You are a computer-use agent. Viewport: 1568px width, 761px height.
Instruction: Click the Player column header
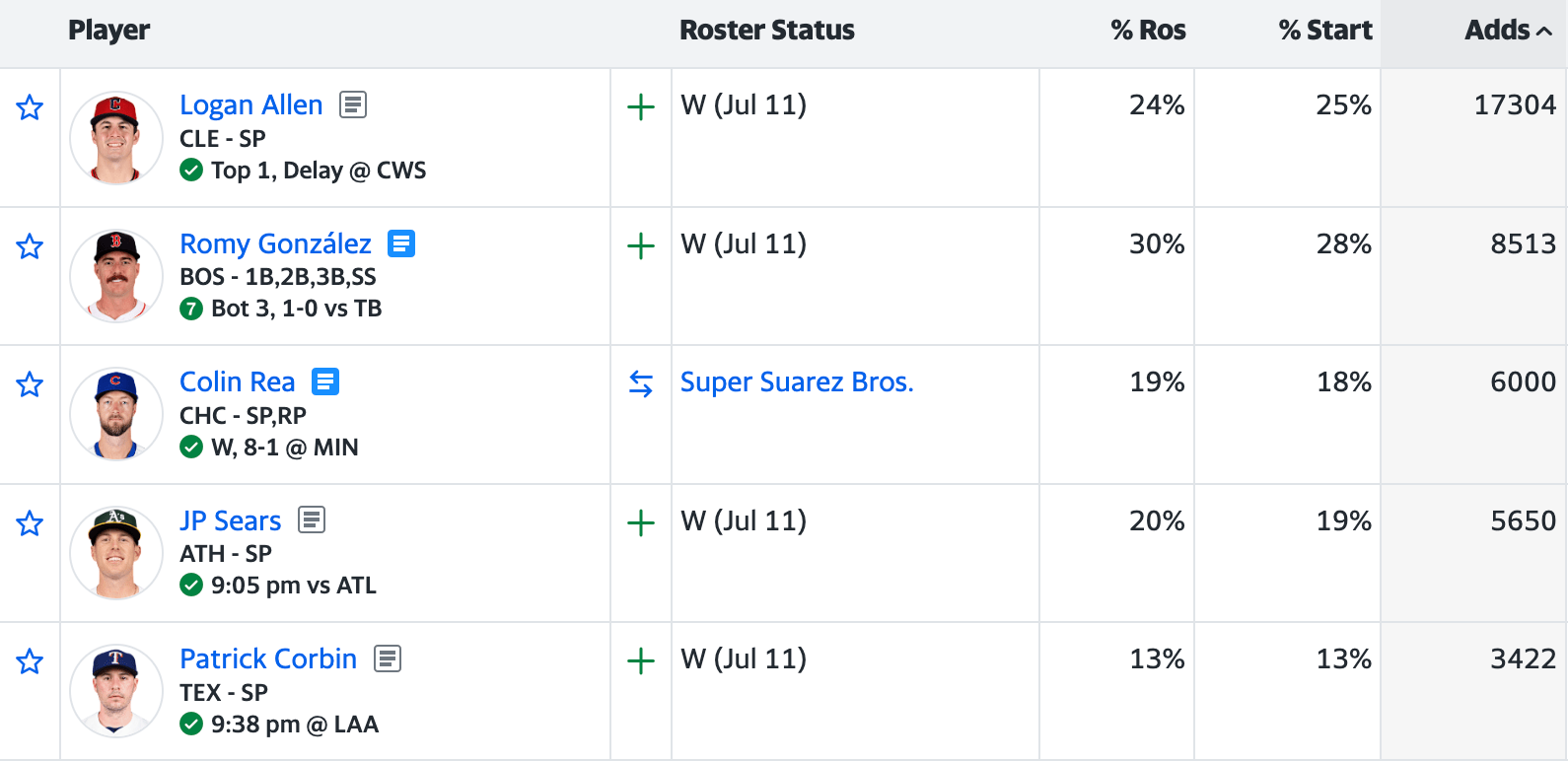108,31
